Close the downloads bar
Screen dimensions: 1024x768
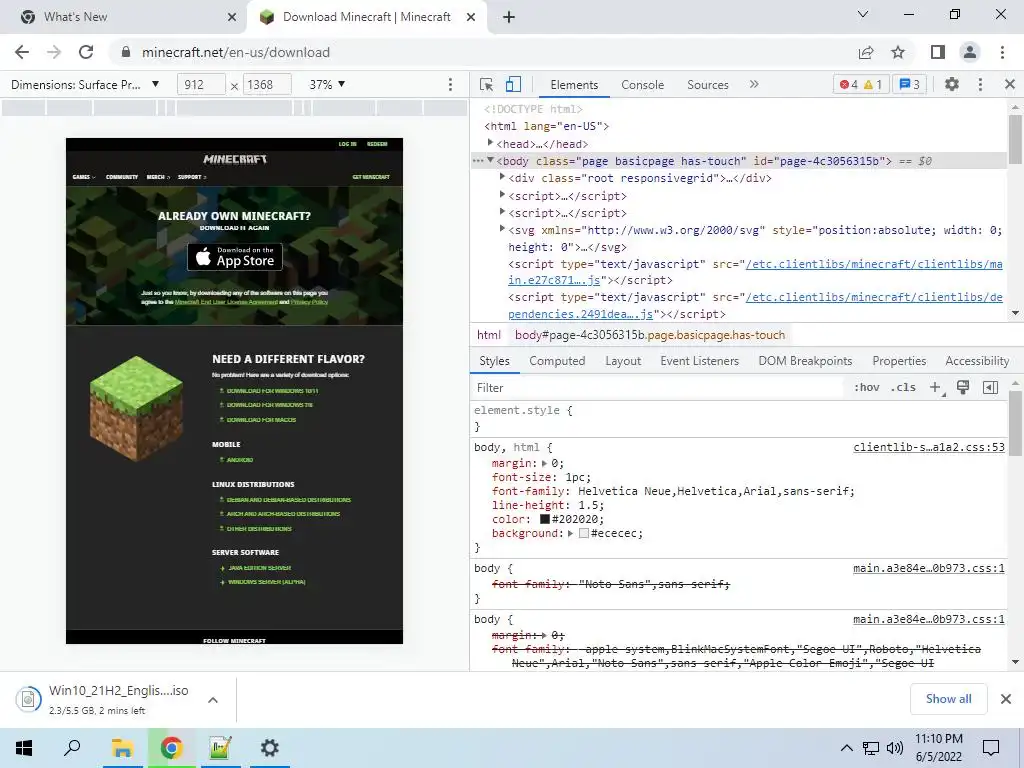(1006, 699)
